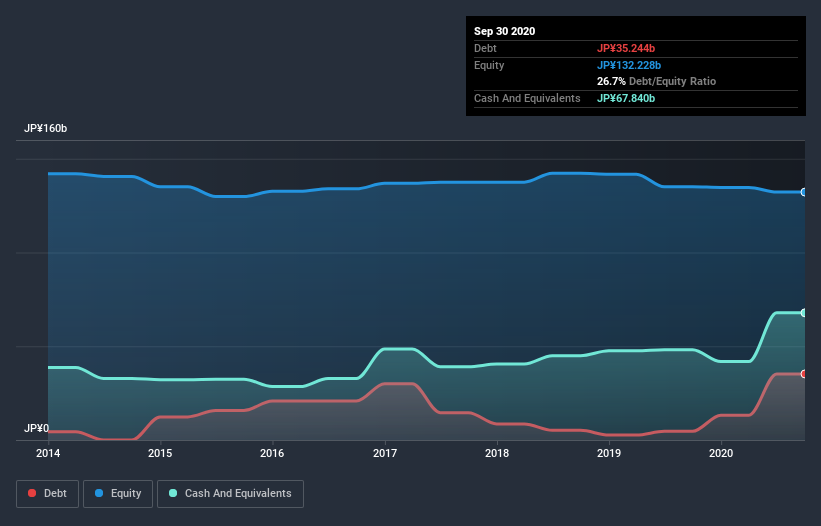Click the Debt label in tooltip
The image size is (821, 526).
[485, 48]
